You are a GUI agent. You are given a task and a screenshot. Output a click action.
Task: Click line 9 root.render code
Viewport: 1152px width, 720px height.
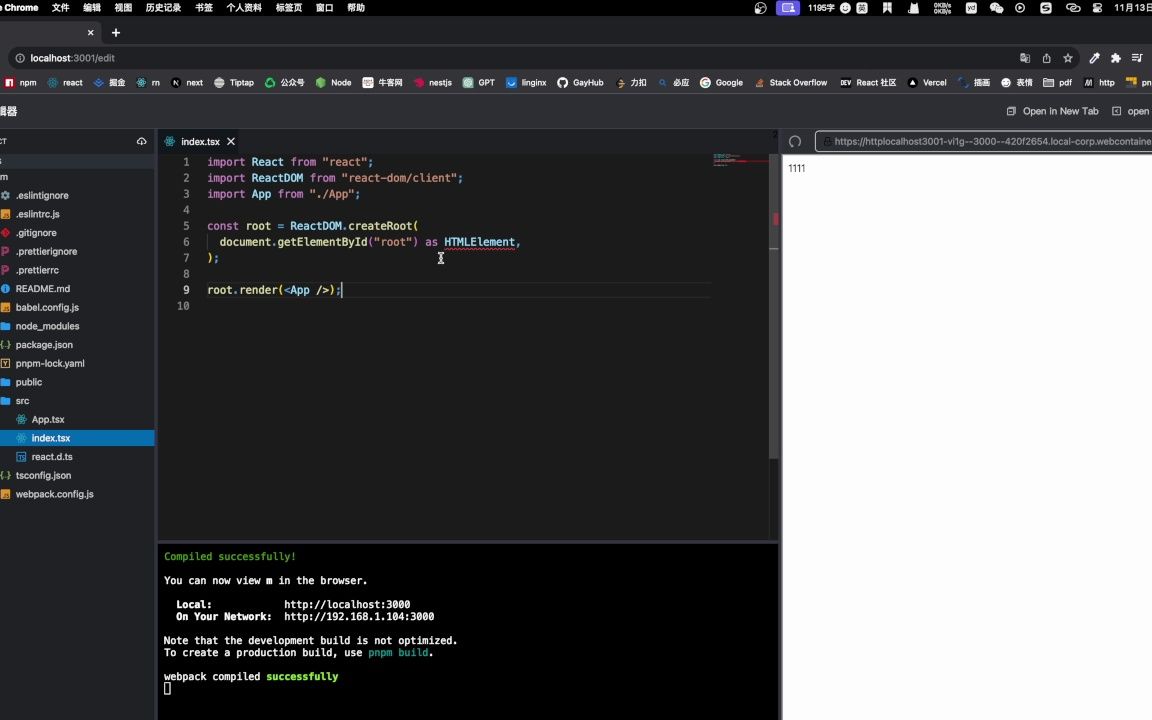click(x=273, y=289)
